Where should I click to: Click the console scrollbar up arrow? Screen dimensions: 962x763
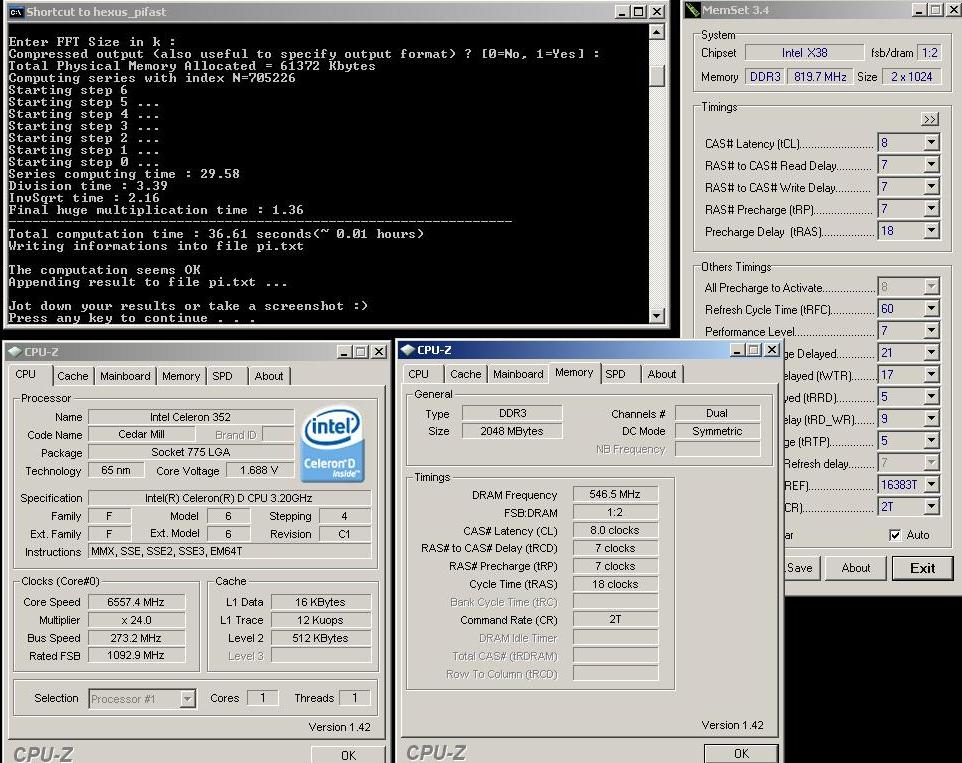[657, 32]
